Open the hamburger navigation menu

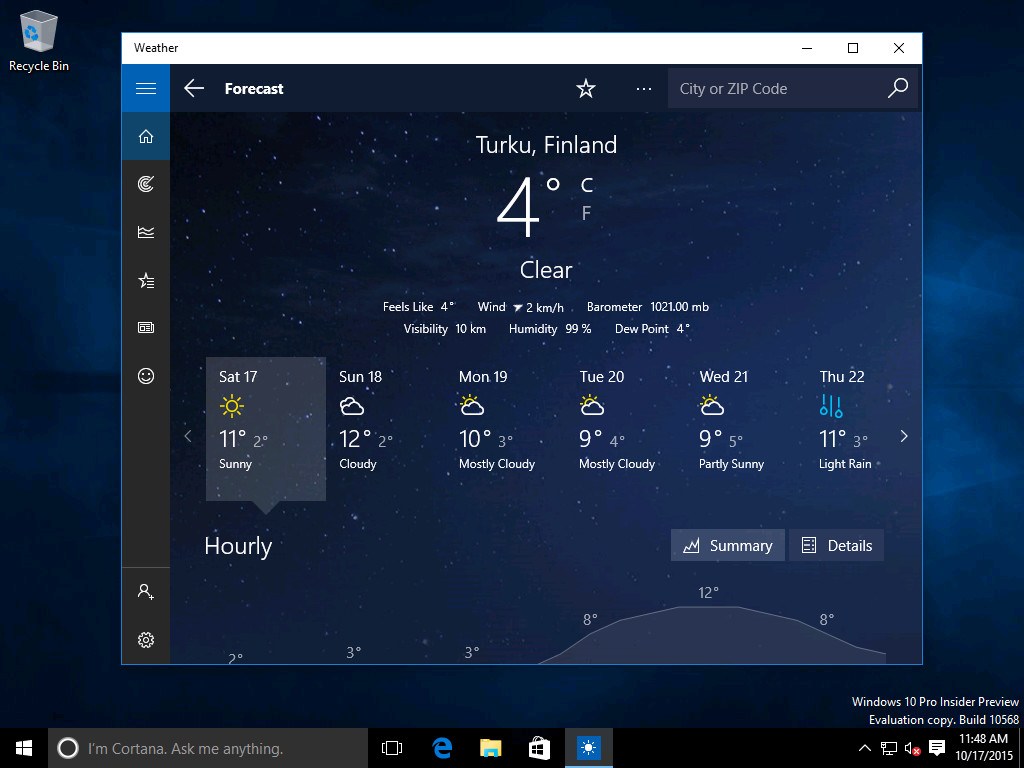pos(146,88)
